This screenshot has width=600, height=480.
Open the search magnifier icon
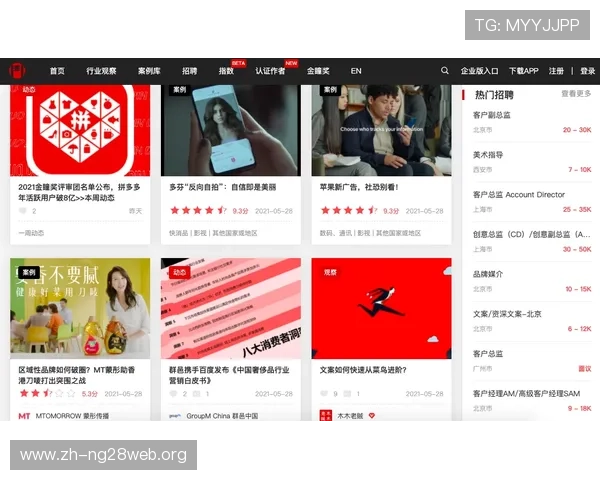(x=444, y=70)
